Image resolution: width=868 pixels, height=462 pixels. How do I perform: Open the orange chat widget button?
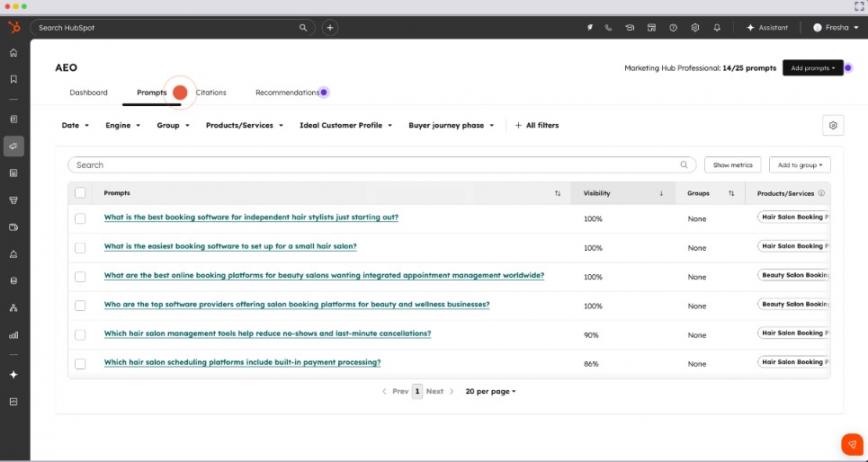click(x=852, y=444)
